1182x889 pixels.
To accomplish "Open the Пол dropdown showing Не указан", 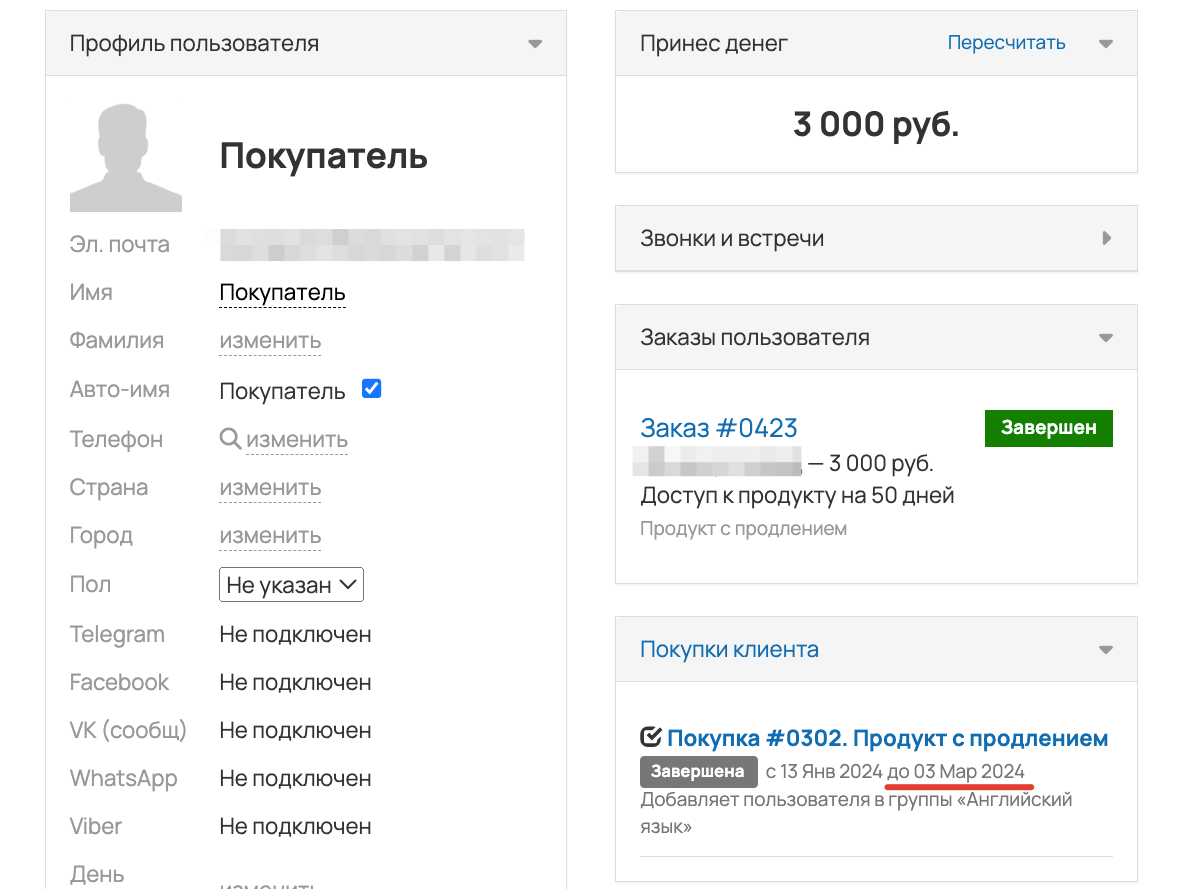I will click(291, 584).
